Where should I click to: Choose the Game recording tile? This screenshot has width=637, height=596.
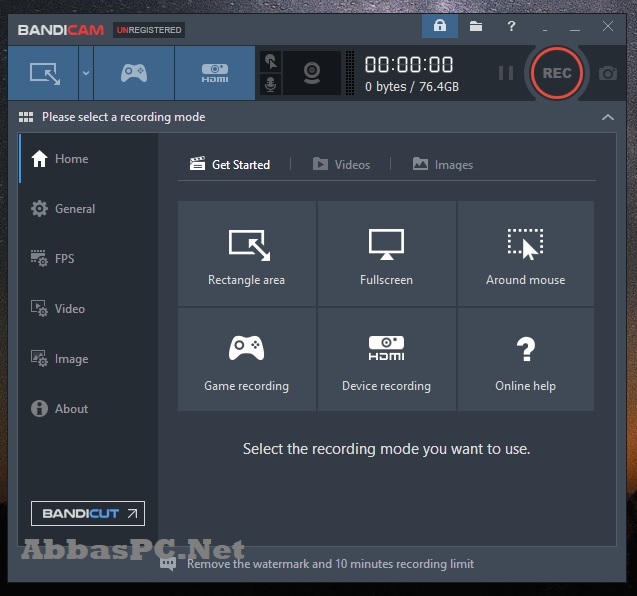coord(247,360)
